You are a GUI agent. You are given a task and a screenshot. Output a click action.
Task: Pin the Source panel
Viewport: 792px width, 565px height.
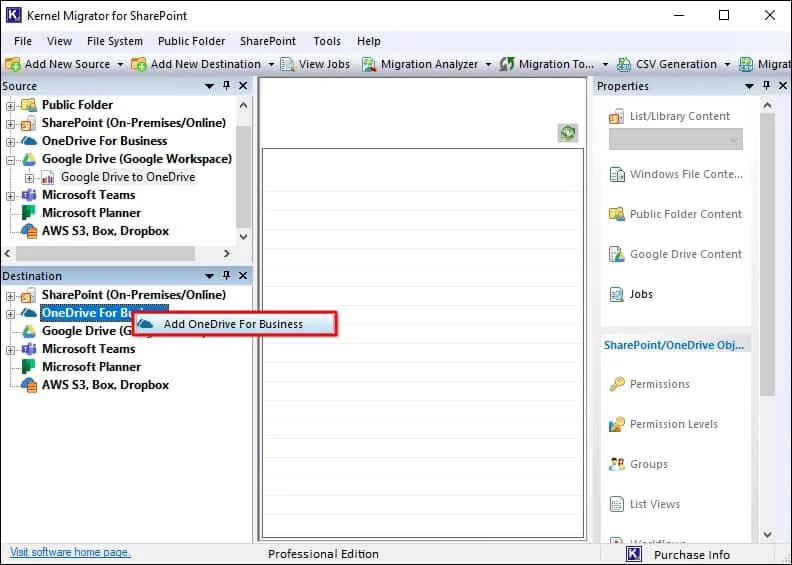226,86
